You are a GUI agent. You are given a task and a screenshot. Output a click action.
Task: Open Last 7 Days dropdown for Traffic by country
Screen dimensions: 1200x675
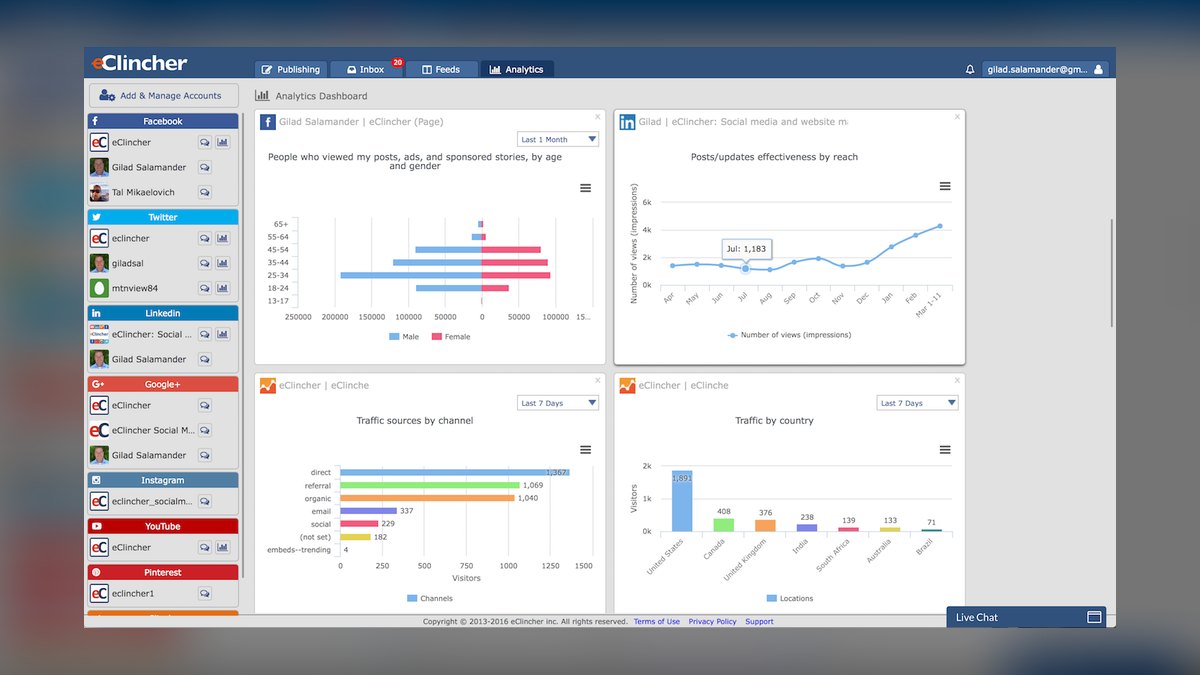[918, 403]
